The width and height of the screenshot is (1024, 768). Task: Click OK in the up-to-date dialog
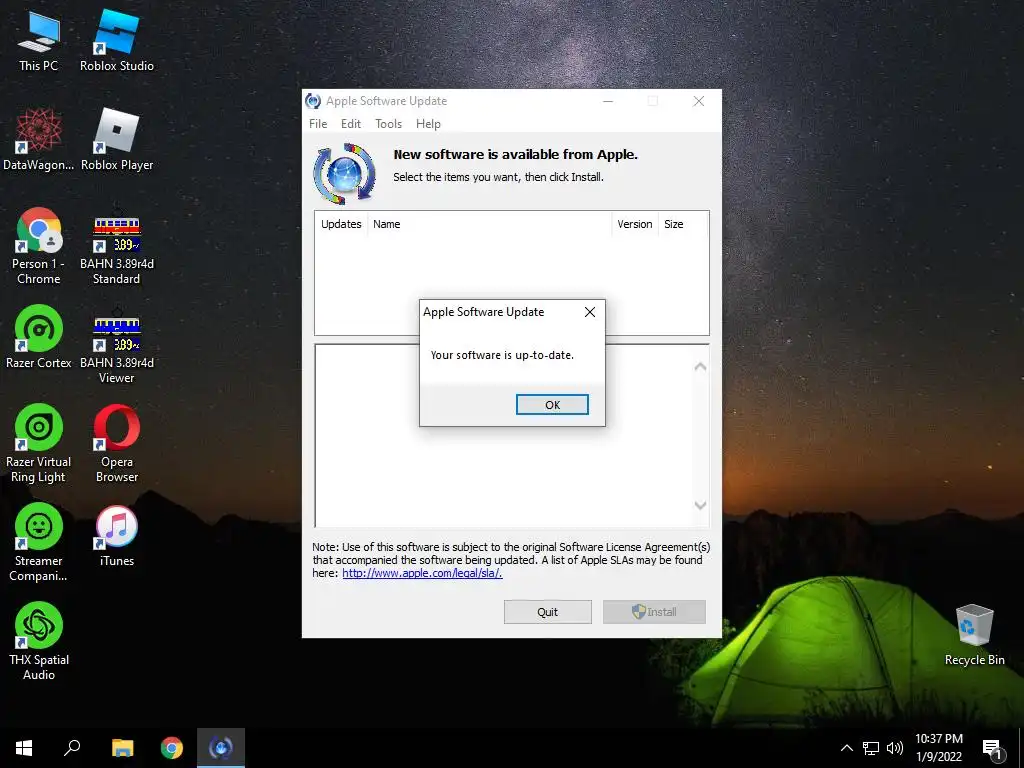pyautogui.click(x=552, y=404)
